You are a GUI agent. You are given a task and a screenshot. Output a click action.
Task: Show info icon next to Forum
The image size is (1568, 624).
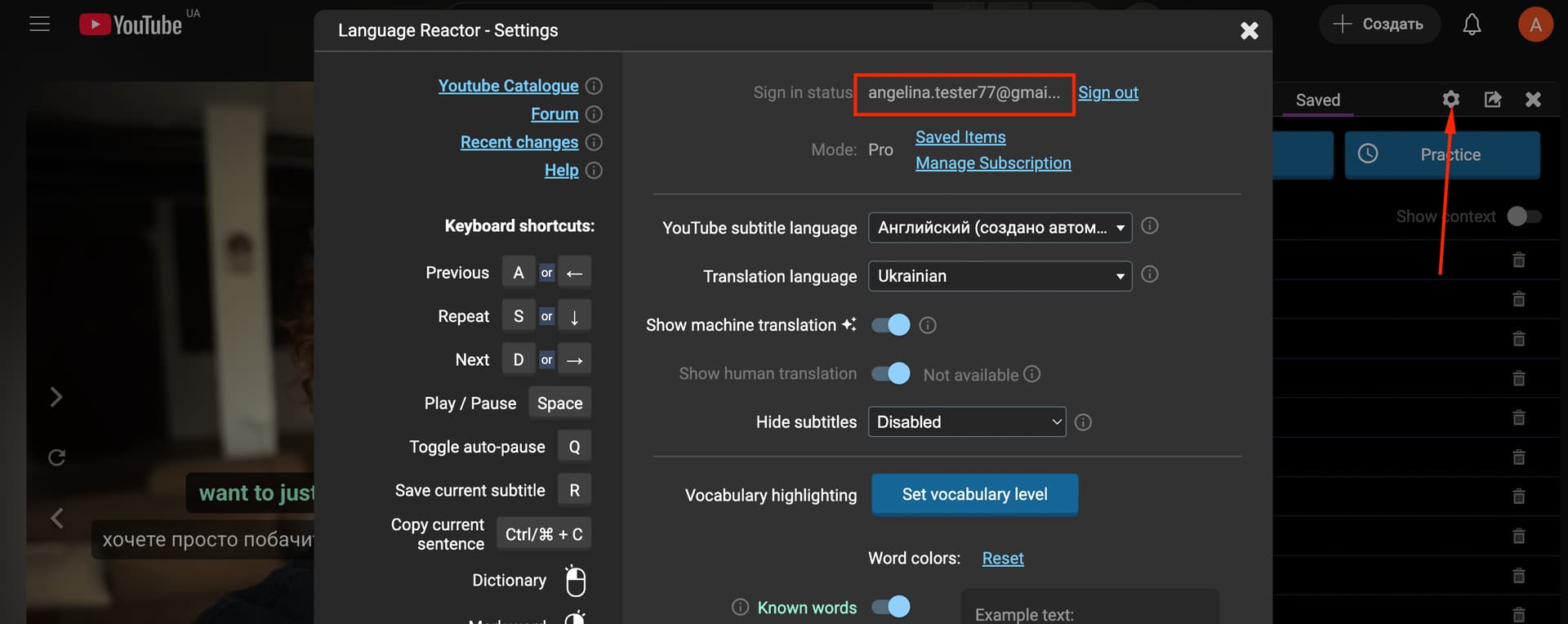pos(595,114)
